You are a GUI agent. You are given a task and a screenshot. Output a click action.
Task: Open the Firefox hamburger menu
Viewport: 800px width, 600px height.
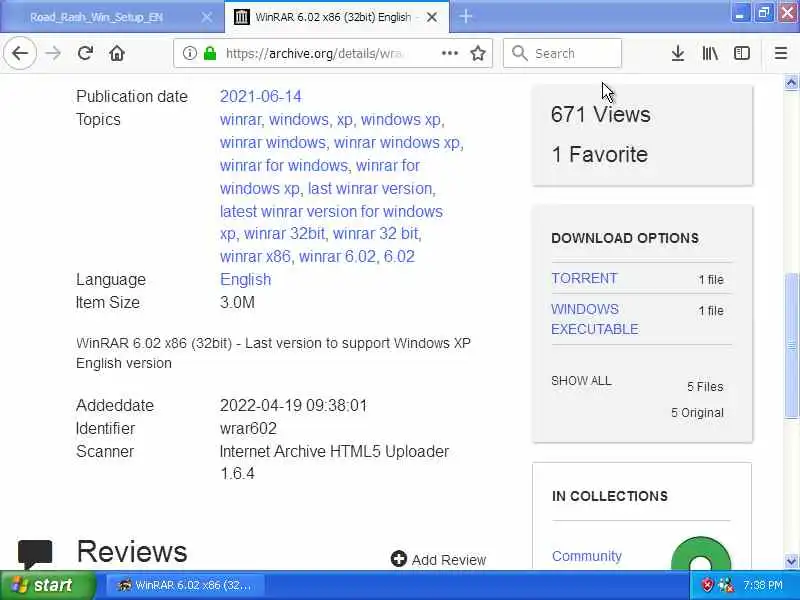(781, 53)
